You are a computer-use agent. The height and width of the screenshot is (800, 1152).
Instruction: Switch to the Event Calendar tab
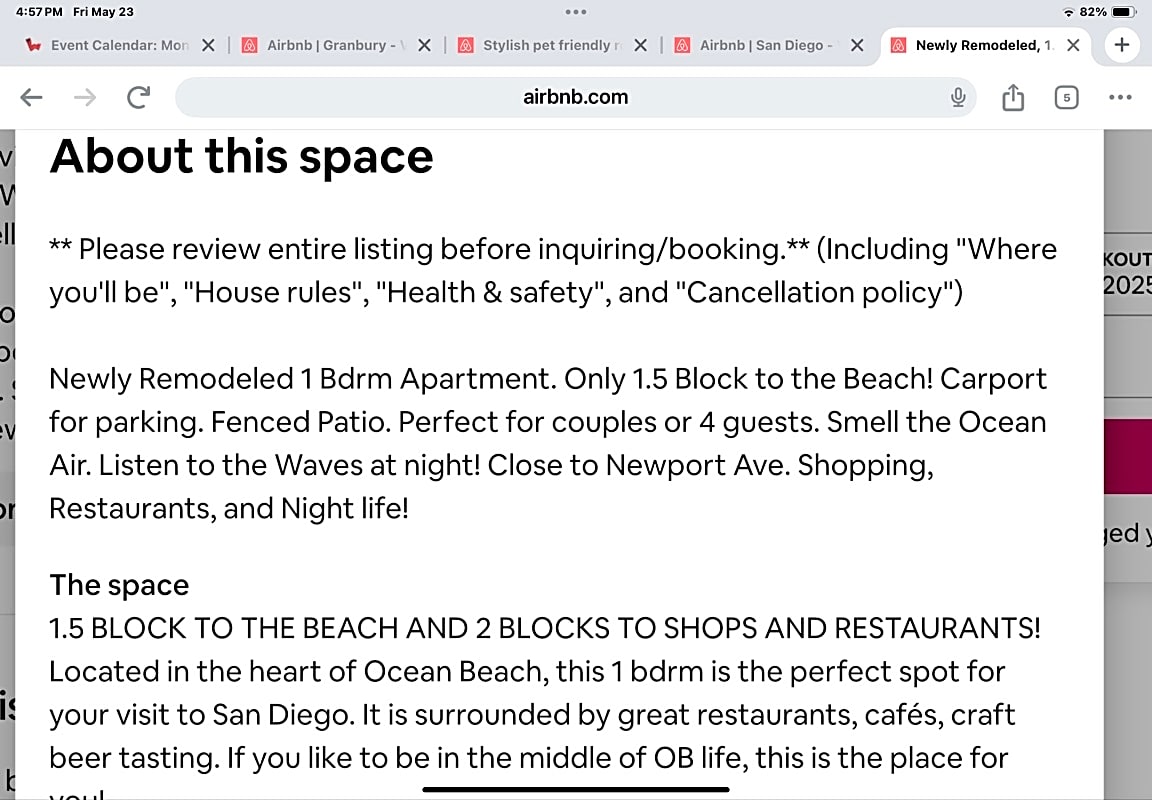coord(108,45)
